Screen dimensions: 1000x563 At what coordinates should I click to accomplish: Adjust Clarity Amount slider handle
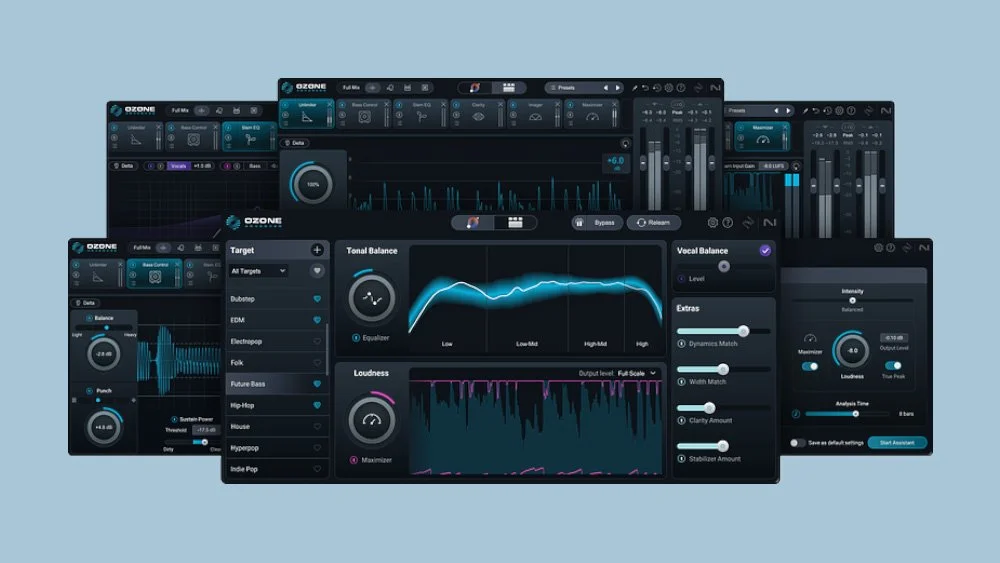click(x=709, y=408)
